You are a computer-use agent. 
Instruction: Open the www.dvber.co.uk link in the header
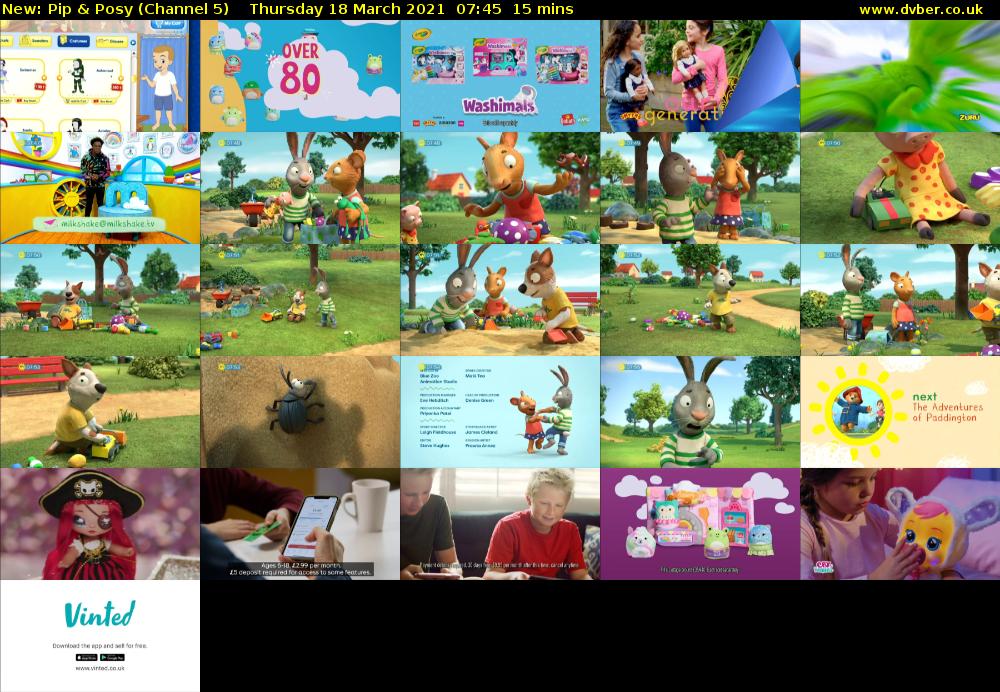click(x=921, y=10)
